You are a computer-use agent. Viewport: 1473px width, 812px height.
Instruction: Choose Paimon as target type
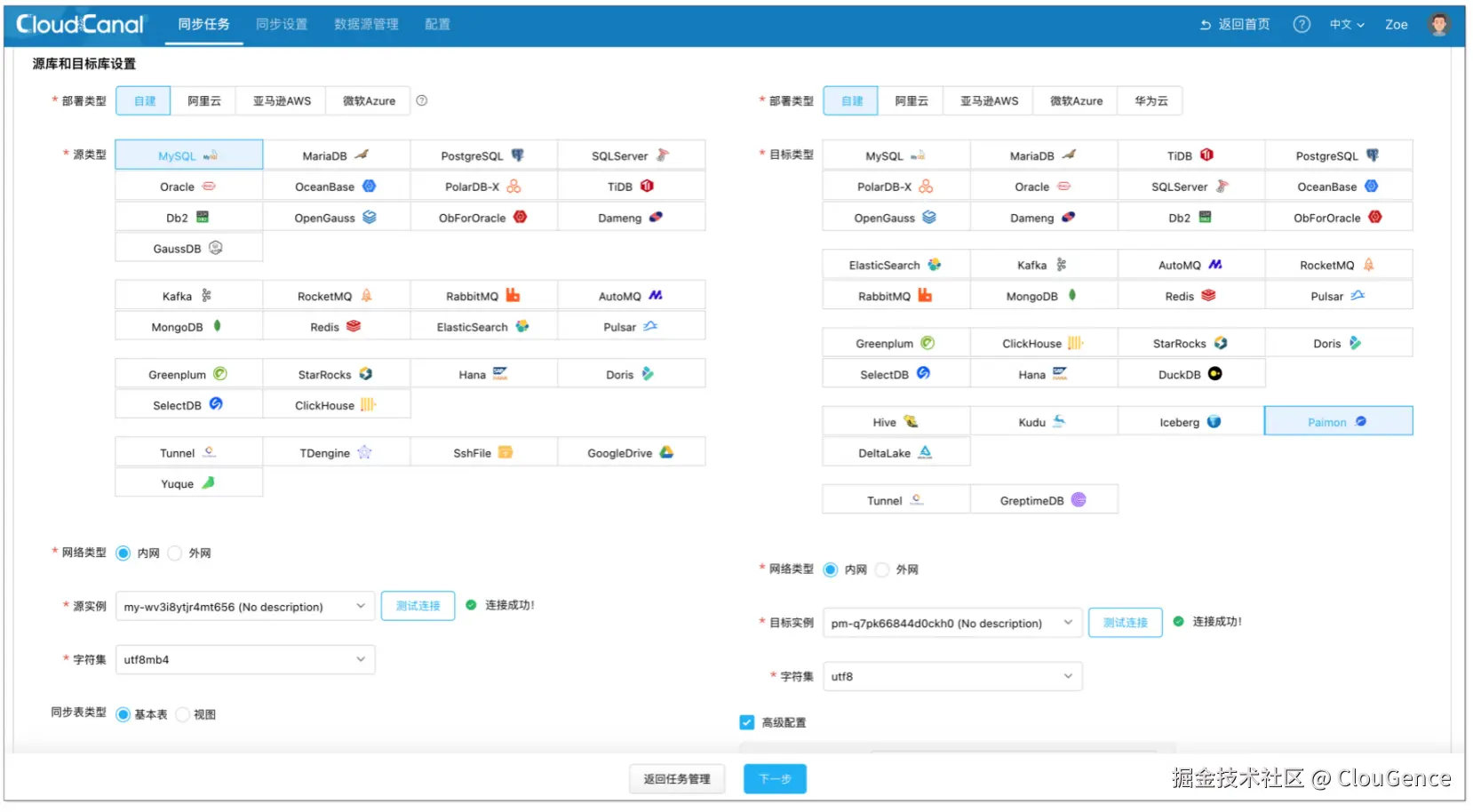point(1339,421)
